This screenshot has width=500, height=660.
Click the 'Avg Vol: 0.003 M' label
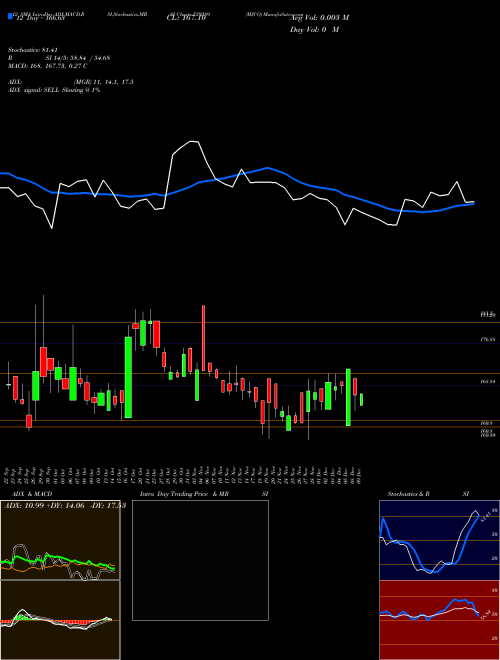(x=319, y=18)
